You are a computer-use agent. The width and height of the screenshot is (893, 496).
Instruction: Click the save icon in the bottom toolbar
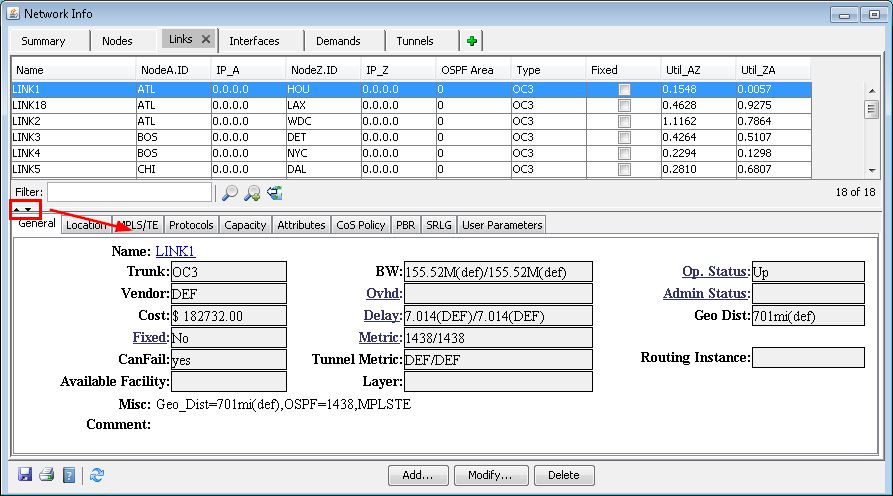[x=25, y=475]
